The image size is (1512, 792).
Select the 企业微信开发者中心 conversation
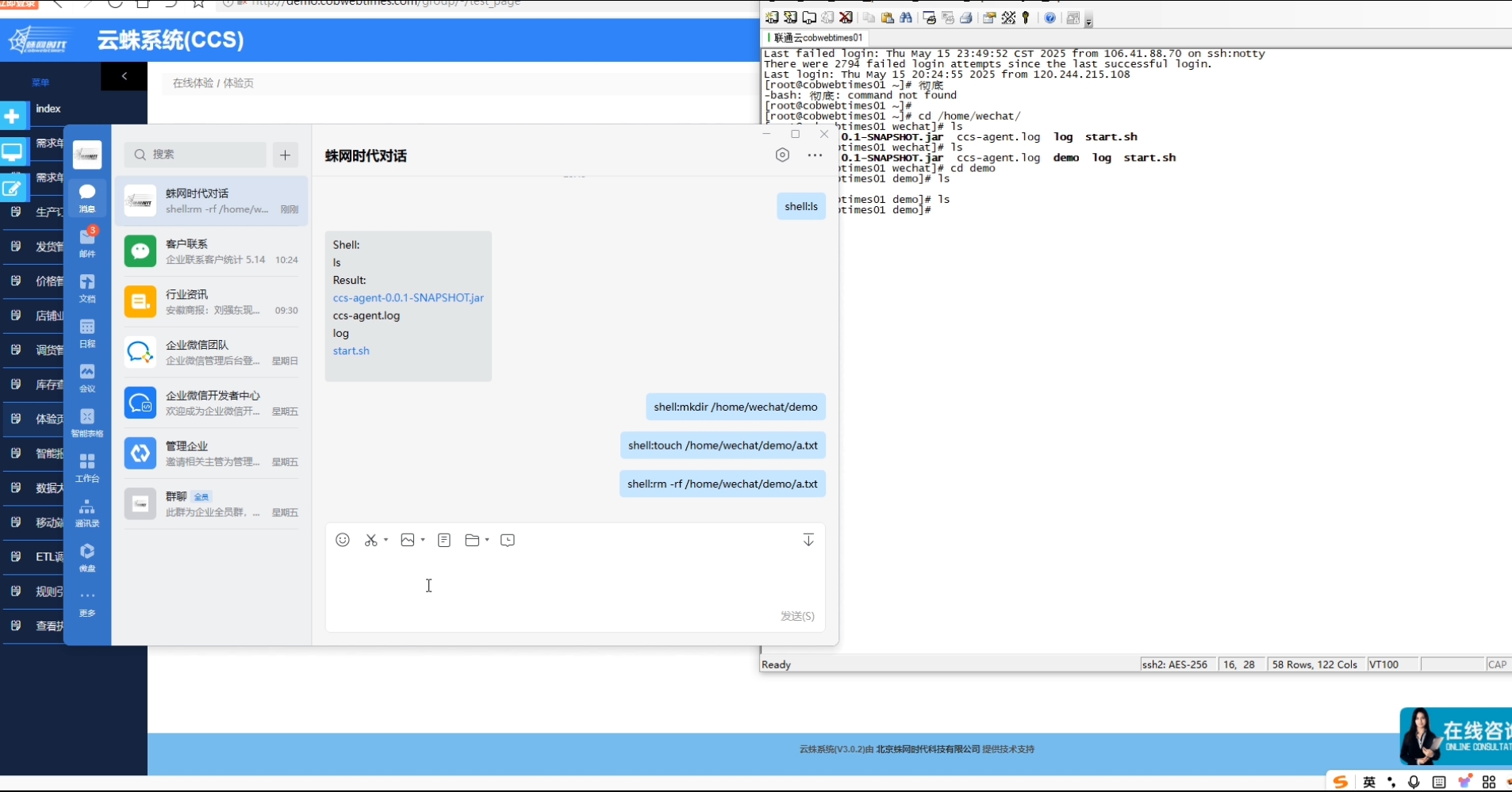point(212,403)
